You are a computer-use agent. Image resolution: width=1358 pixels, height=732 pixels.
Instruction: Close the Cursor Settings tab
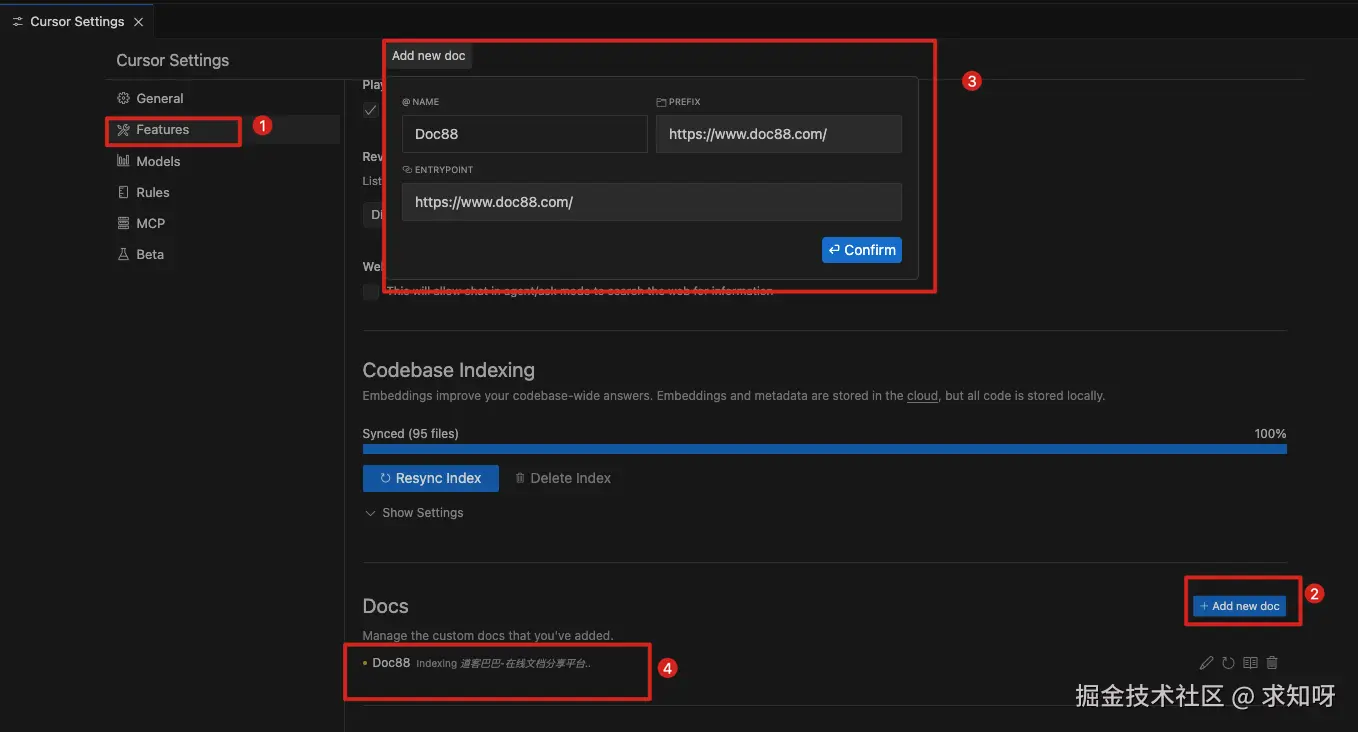[139, 22]
